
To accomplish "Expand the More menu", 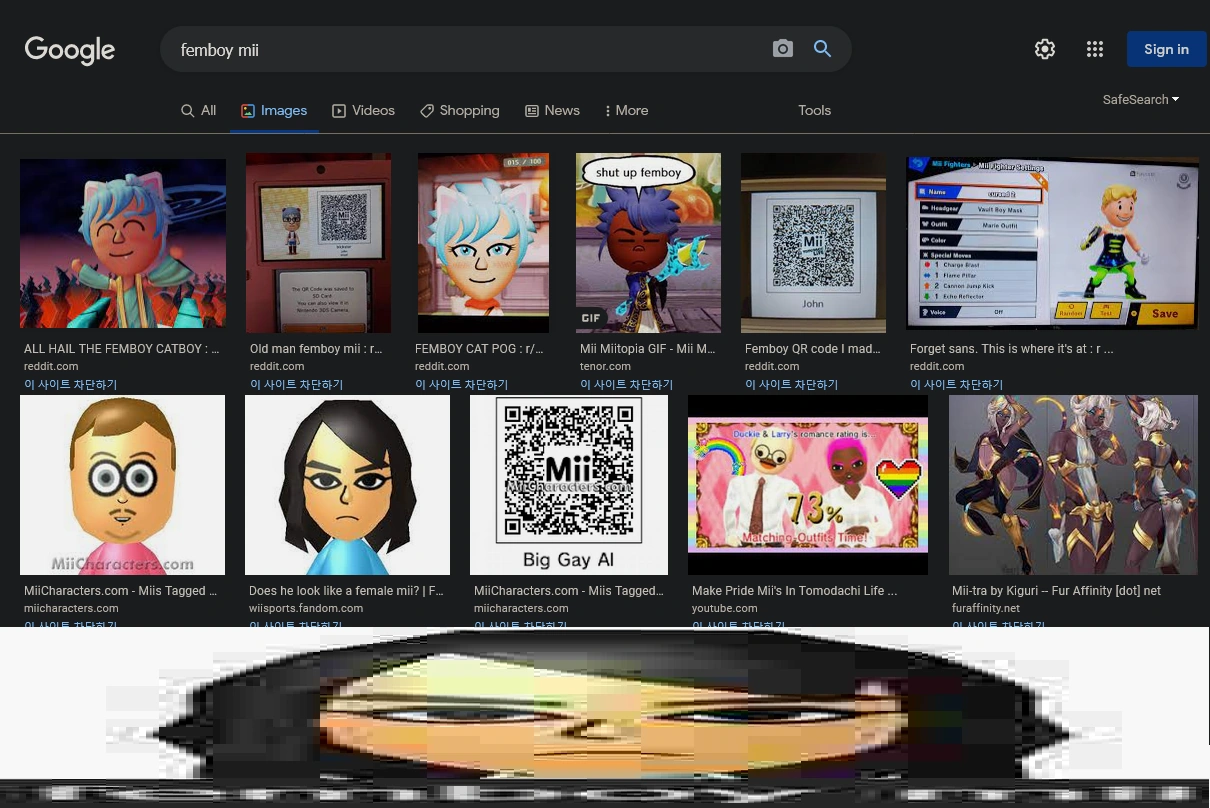I will (627, 110).
